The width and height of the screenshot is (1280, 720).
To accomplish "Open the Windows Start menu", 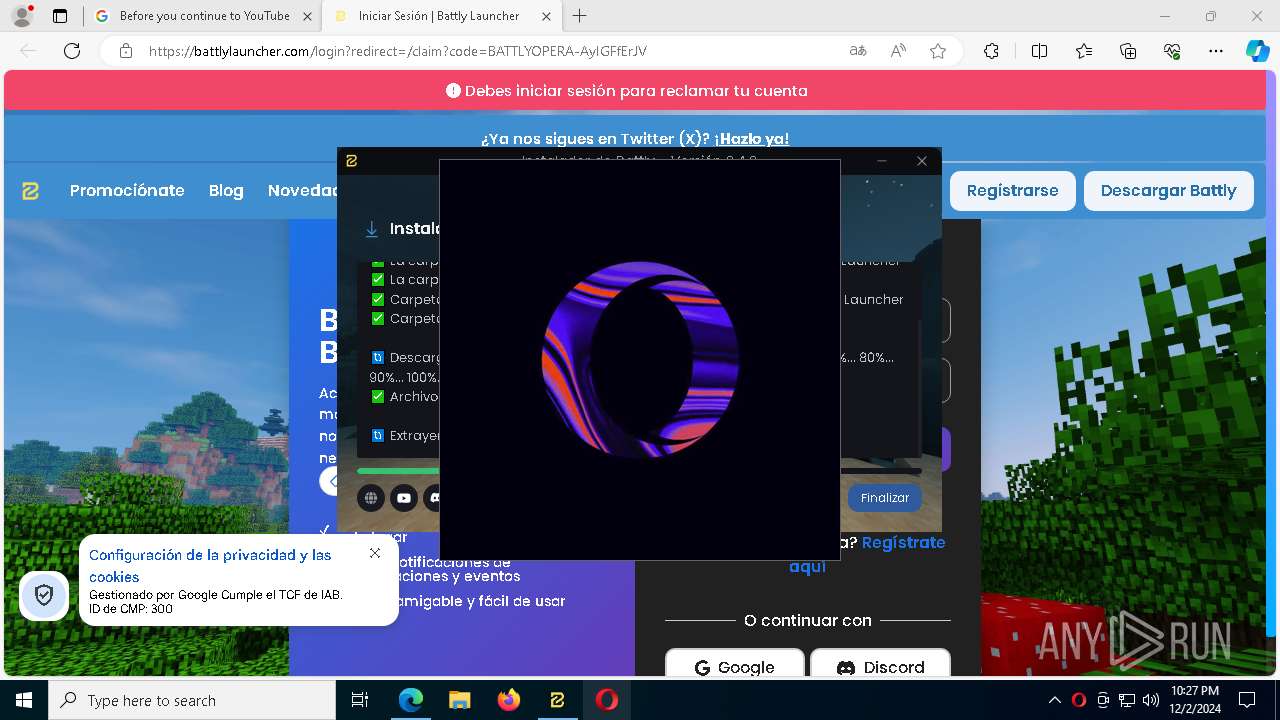I will pyautogui.click(x=24, y=700).
